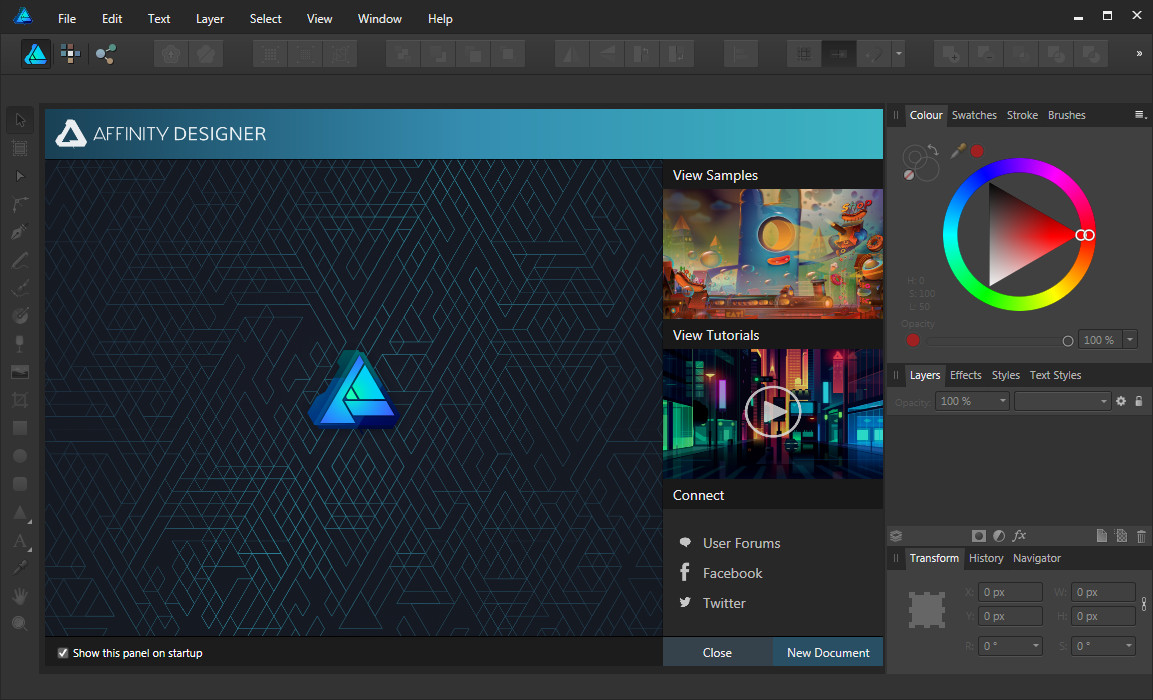Screen dimensions: 1153x700
Task: Open the Layer menu
Action: click(210, 18)
